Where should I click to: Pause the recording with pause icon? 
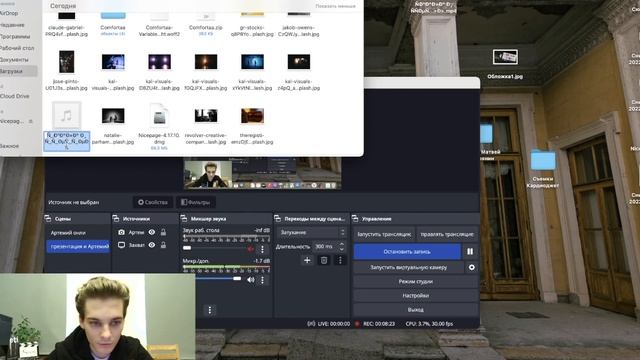470,251
